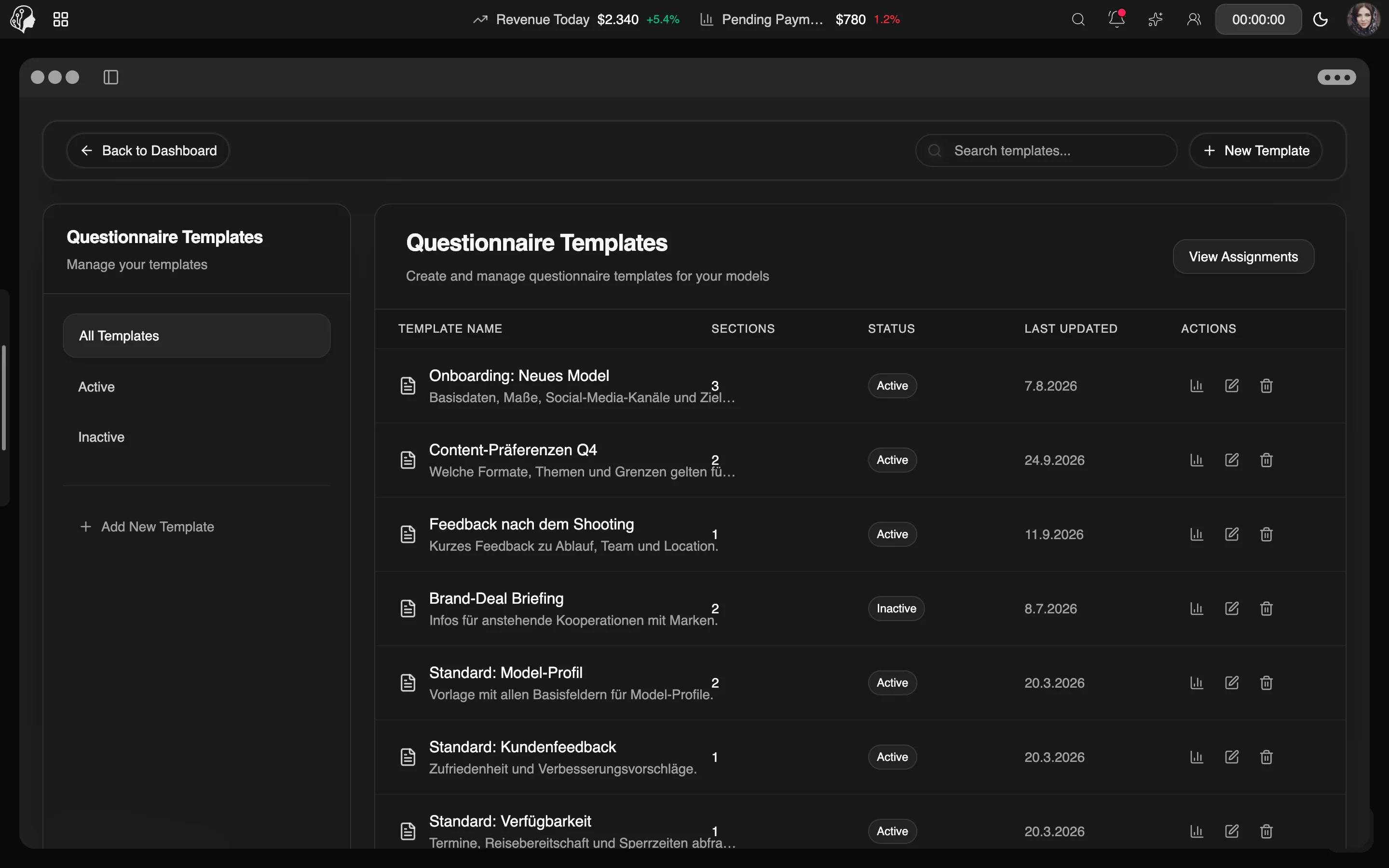Go Back to Dashboard
This screenshot has height=868, width=1389.
pyautogui.click(x=148, y=150)
